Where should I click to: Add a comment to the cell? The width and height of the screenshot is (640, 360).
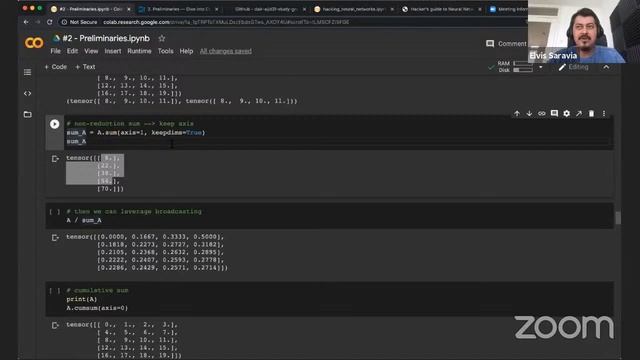pyautogui.click(x=554, y=113)
